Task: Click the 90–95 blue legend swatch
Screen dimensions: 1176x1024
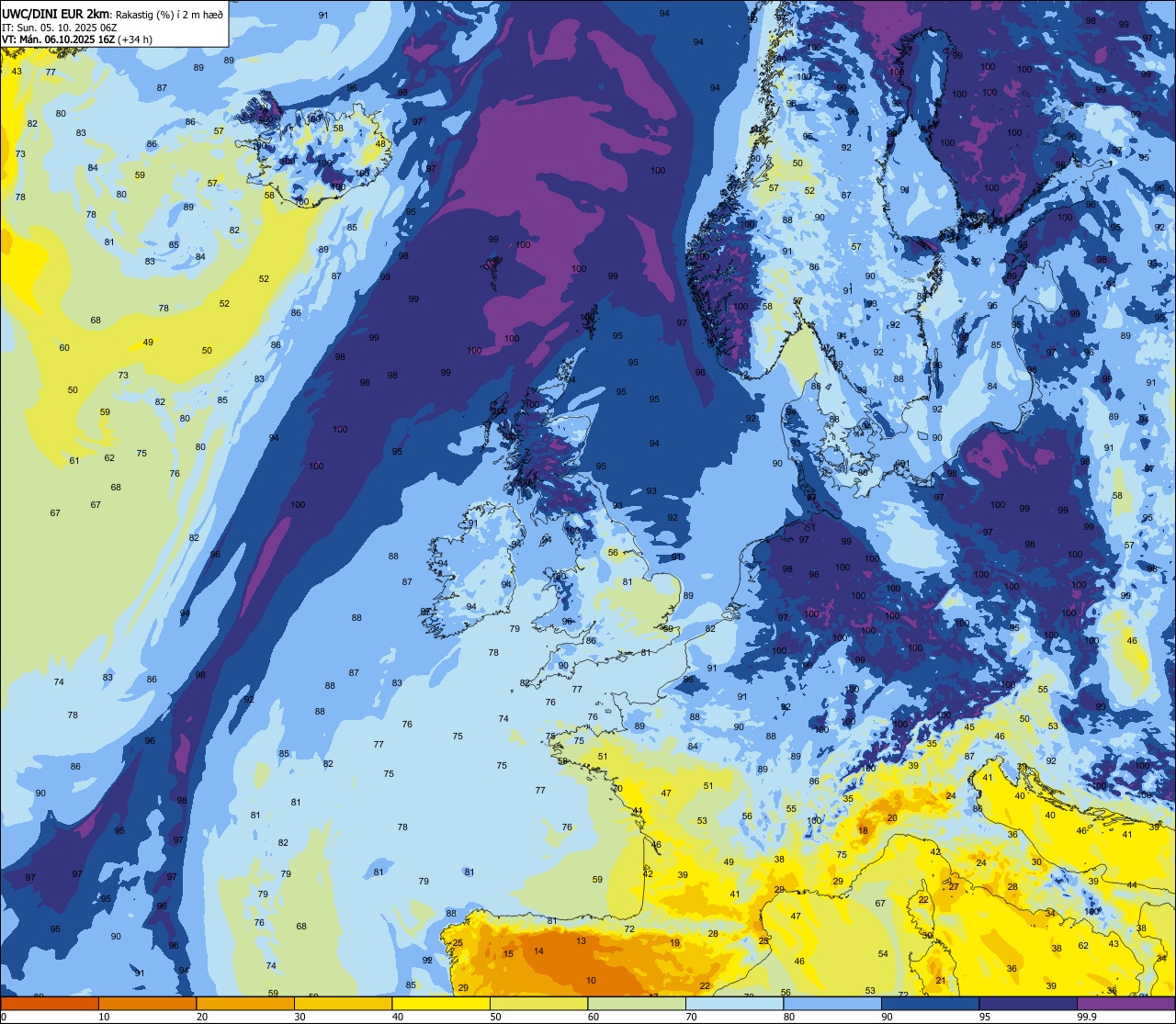Action: pyautogui.click(x=930, y=1003)
